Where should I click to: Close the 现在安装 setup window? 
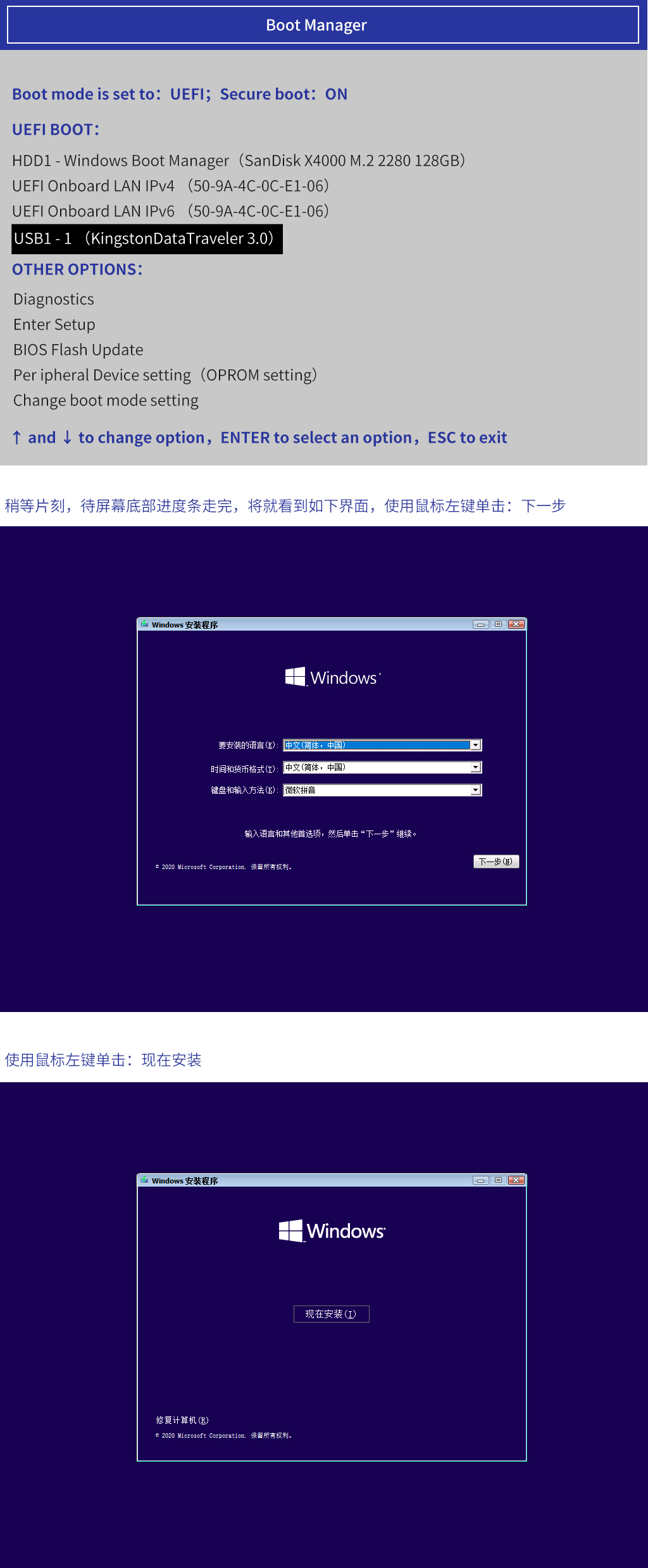click(x=516, y=1180)
